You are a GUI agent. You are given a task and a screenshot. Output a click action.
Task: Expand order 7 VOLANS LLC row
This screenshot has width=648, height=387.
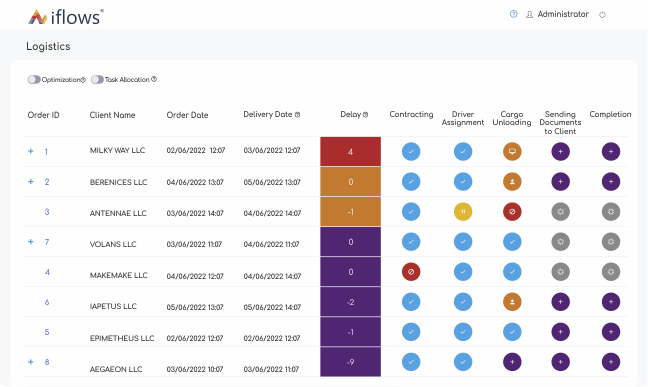[x=31, y=241]
